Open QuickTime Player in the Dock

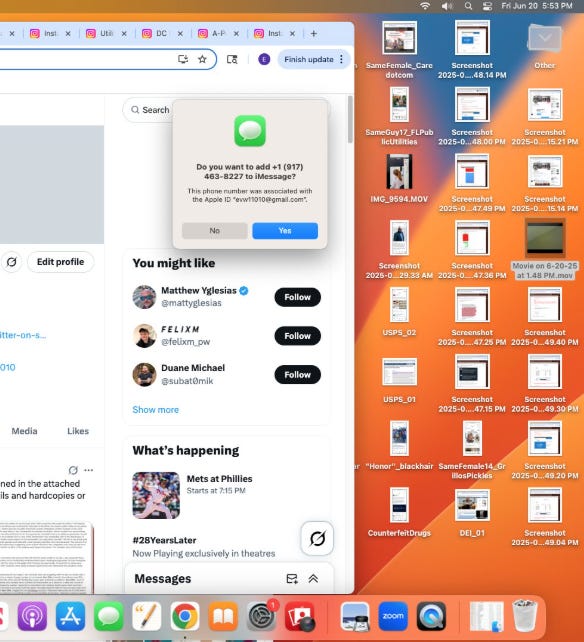(431, 616)
